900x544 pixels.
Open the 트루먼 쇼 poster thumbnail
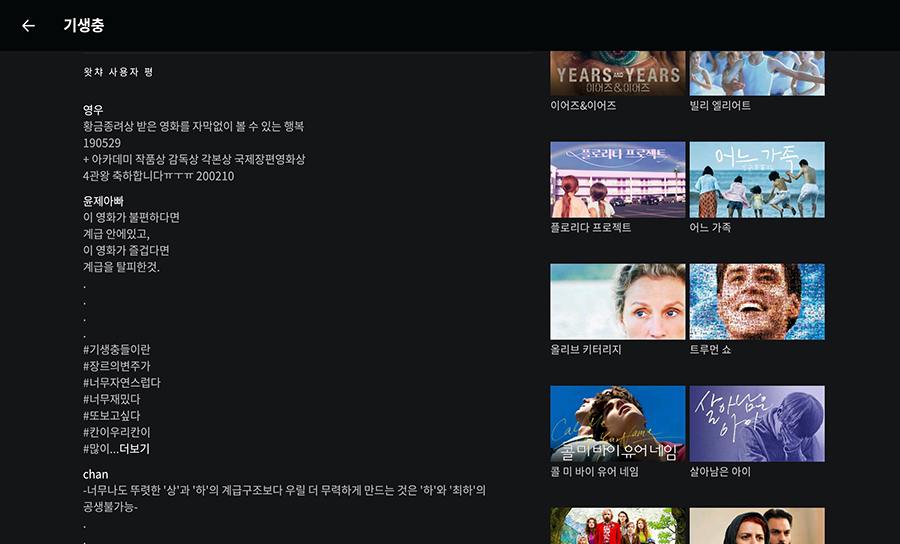pyautogui.click(x=757, y=301)
